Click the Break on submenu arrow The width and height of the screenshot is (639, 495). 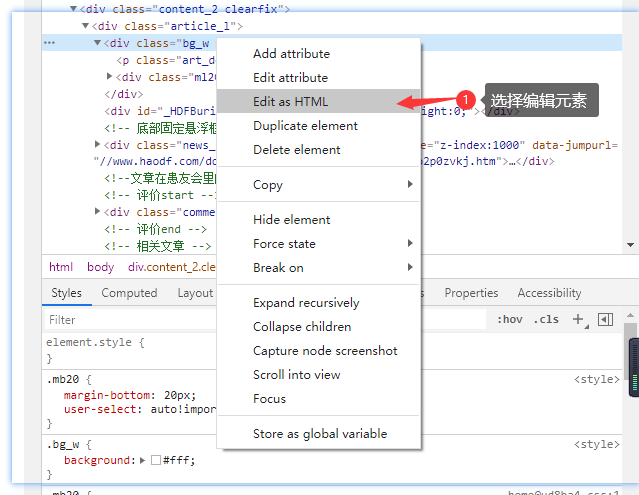[410, 268]
